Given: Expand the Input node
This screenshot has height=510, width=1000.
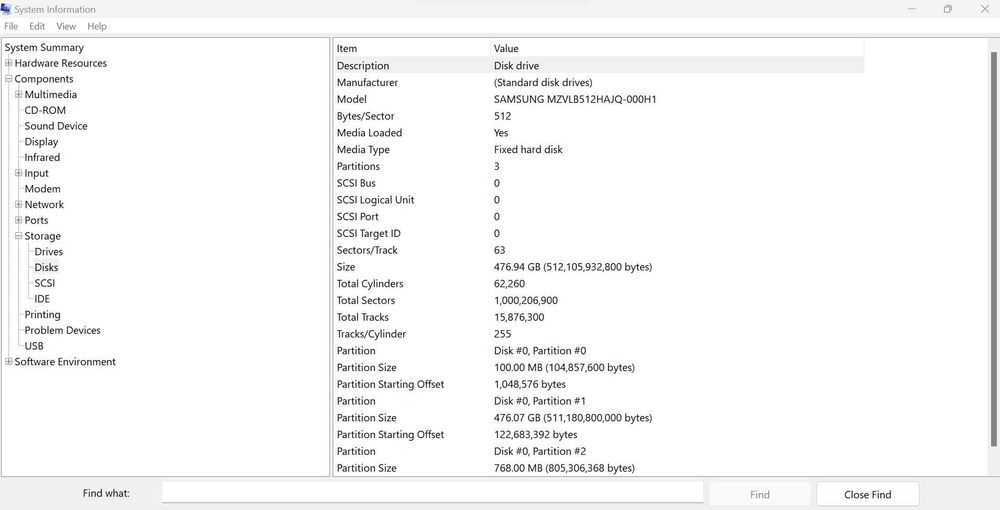Looking at the screenshot, I should coord(18,173).
